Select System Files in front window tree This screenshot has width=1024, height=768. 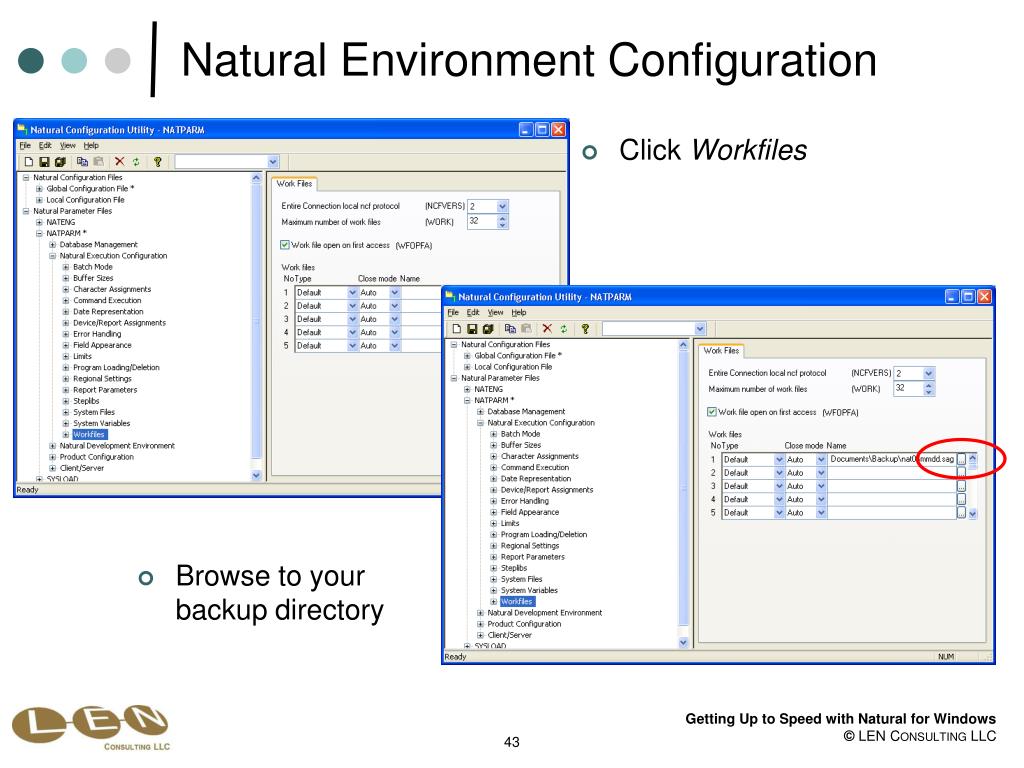(x=521, y=579)
